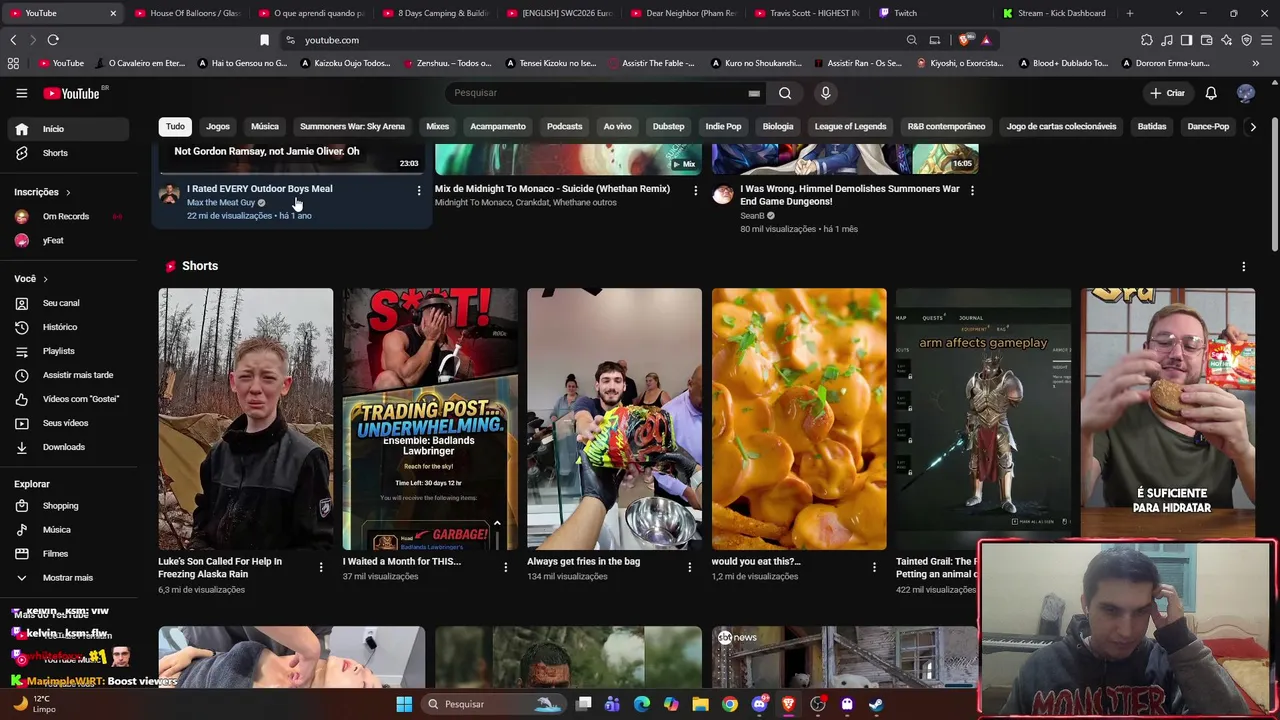Open the Max the Meat Guy channel link

(x=221, y=203)
